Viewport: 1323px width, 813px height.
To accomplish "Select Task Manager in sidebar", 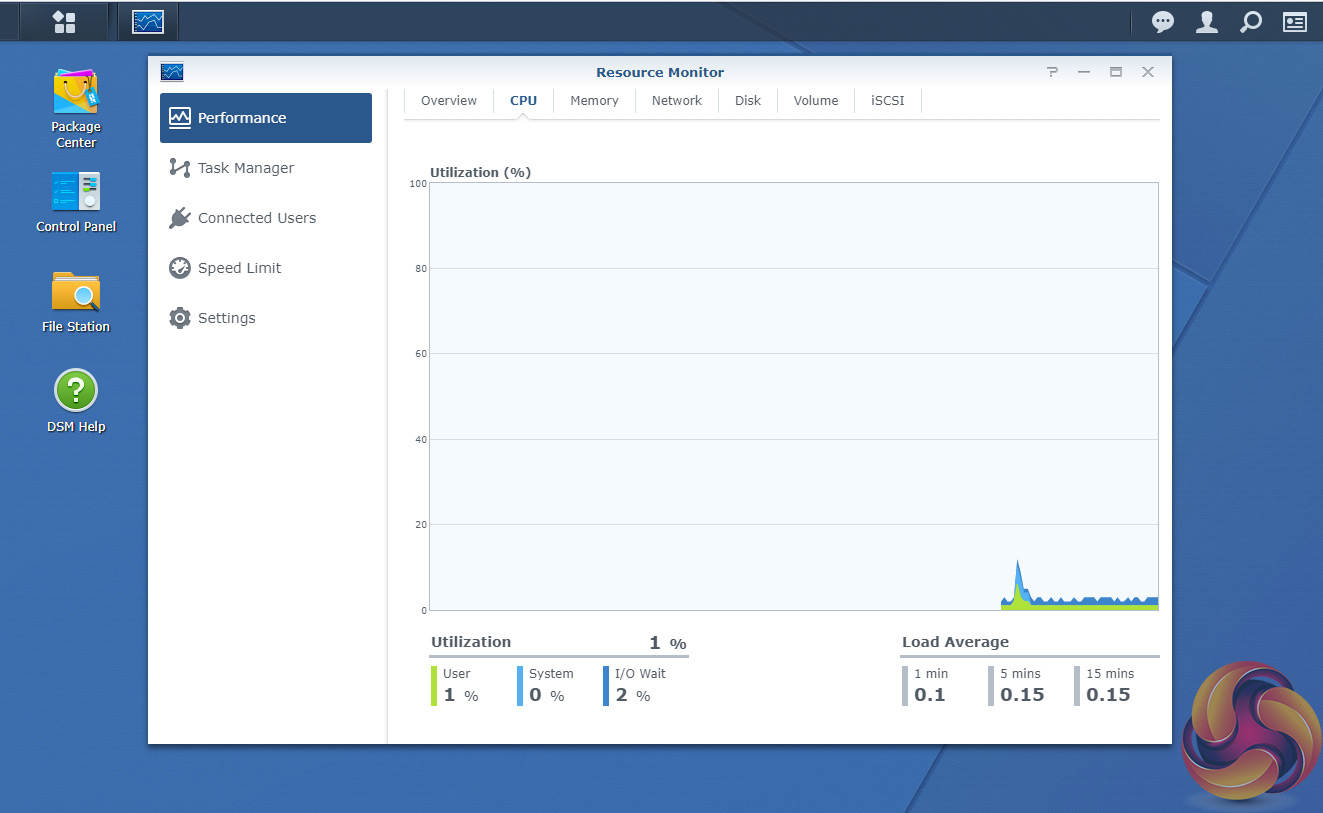I will pyautogui.click(x=245, y=168).
